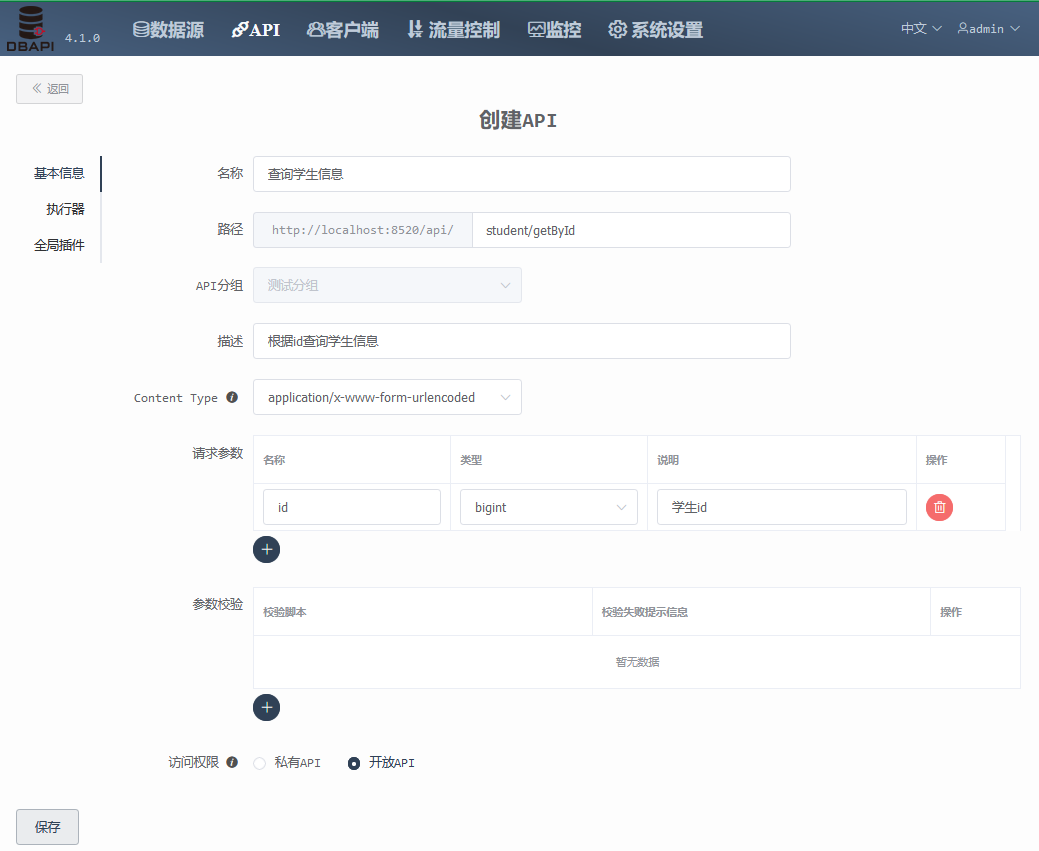Open the 客户端 (clients) section

(x=343, y=28)
